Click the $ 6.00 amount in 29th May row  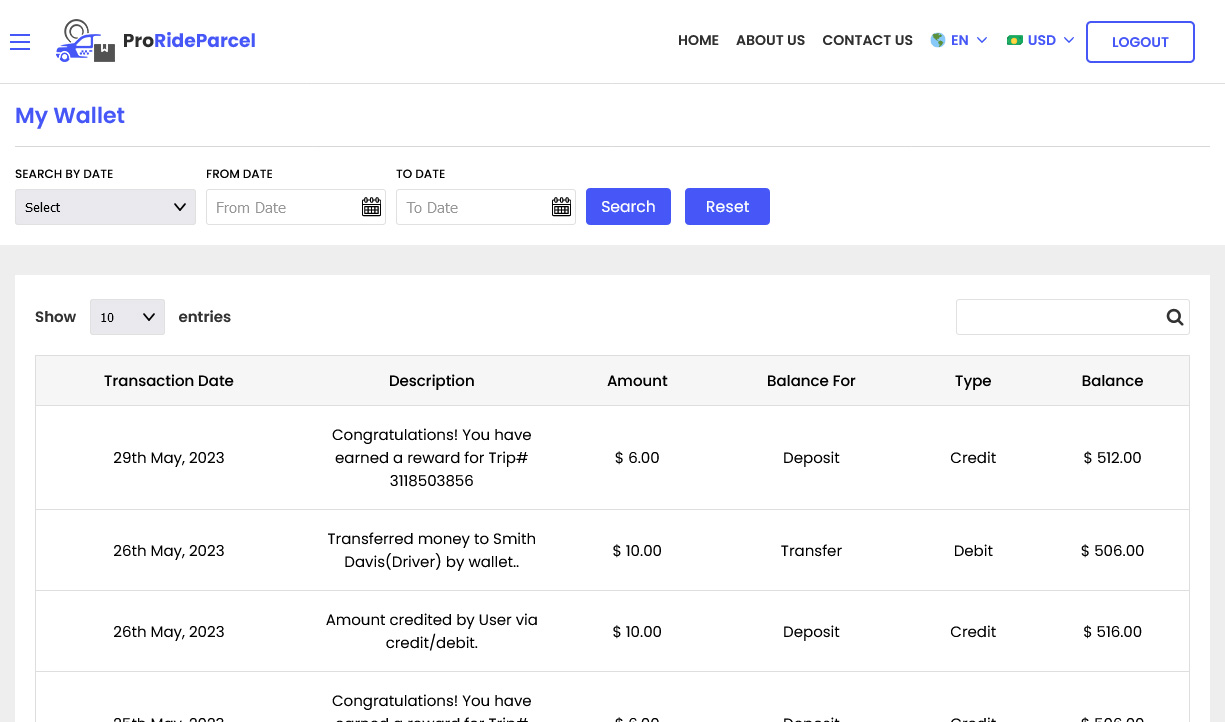[x=637, y=458]
